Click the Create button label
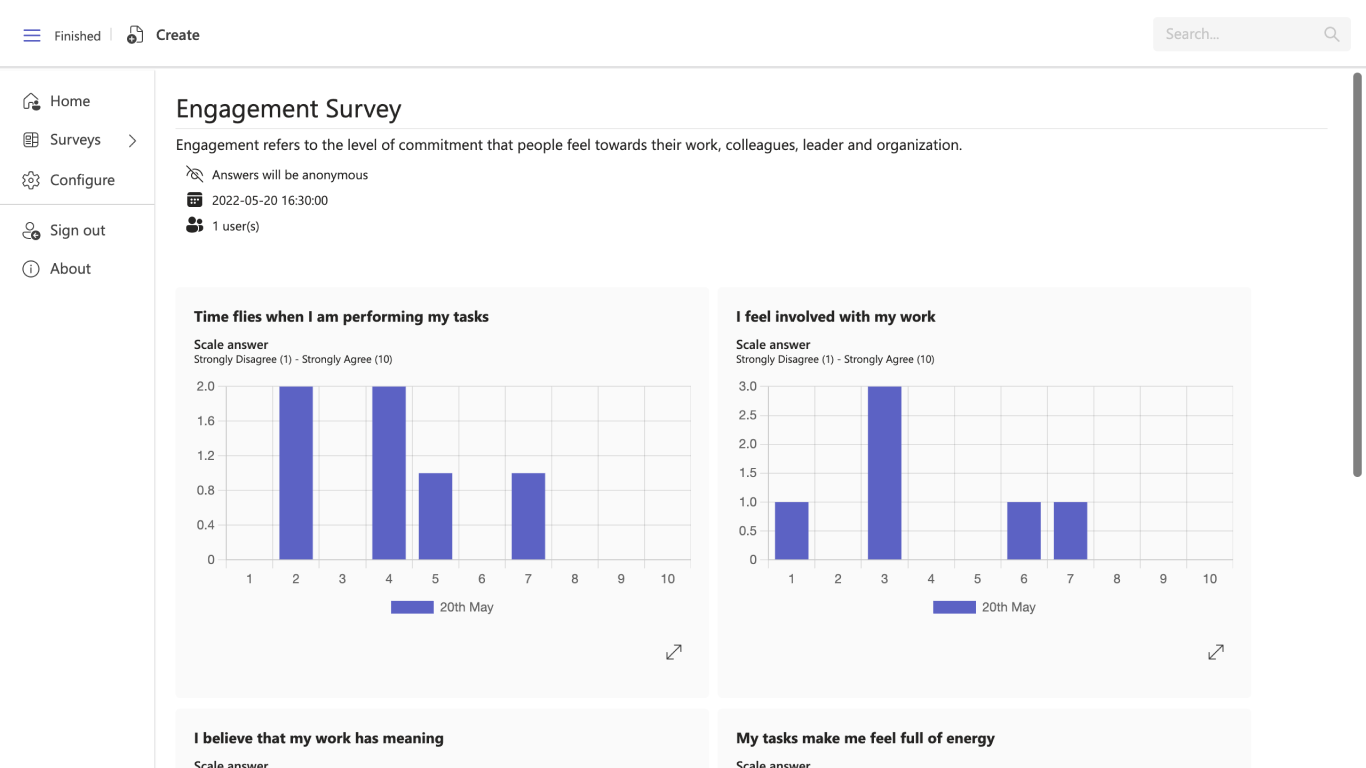 (x=178, y=35)
